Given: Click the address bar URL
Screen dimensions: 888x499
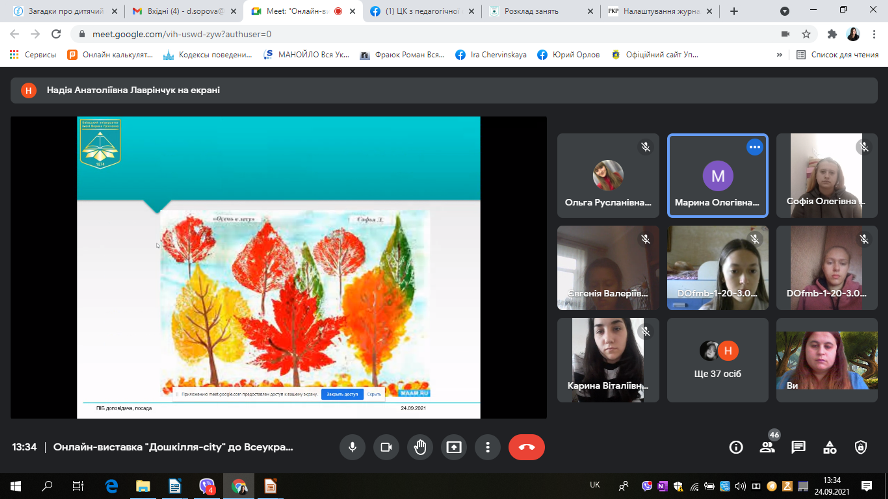Looking at the screenshot, I should [182, 34].
